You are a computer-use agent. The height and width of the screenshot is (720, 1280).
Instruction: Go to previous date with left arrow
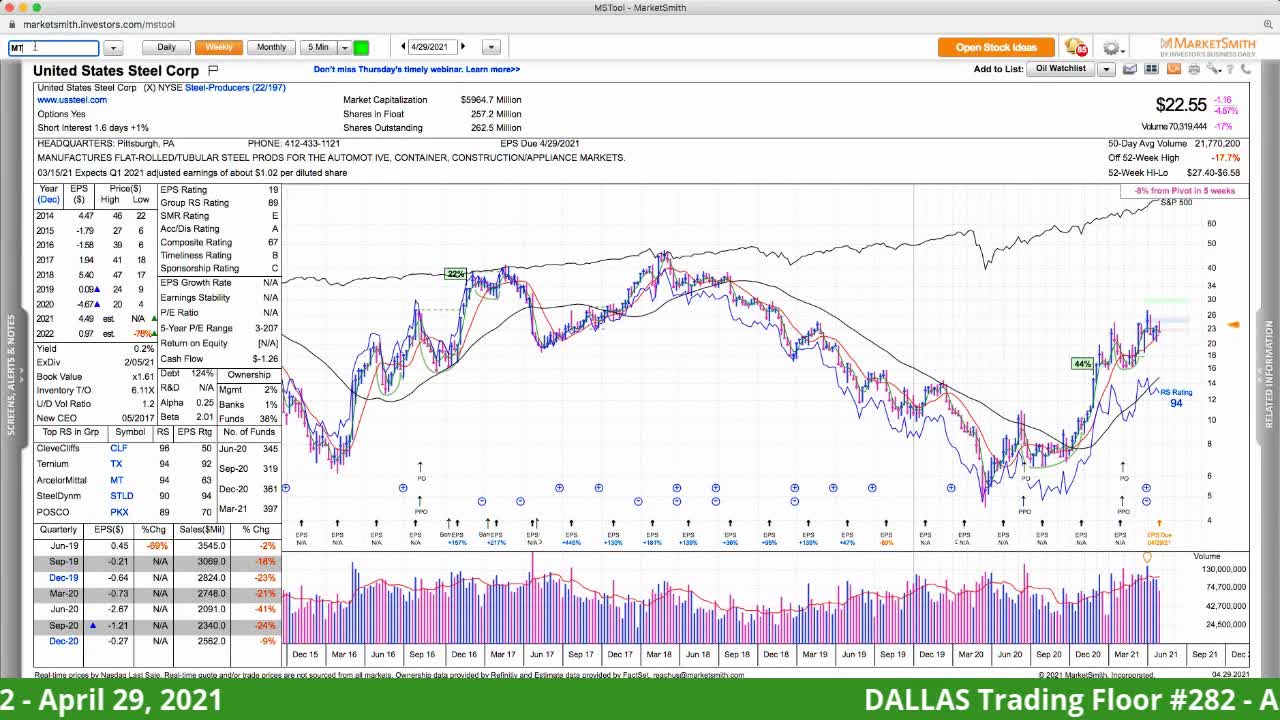[x=403, y=47]
